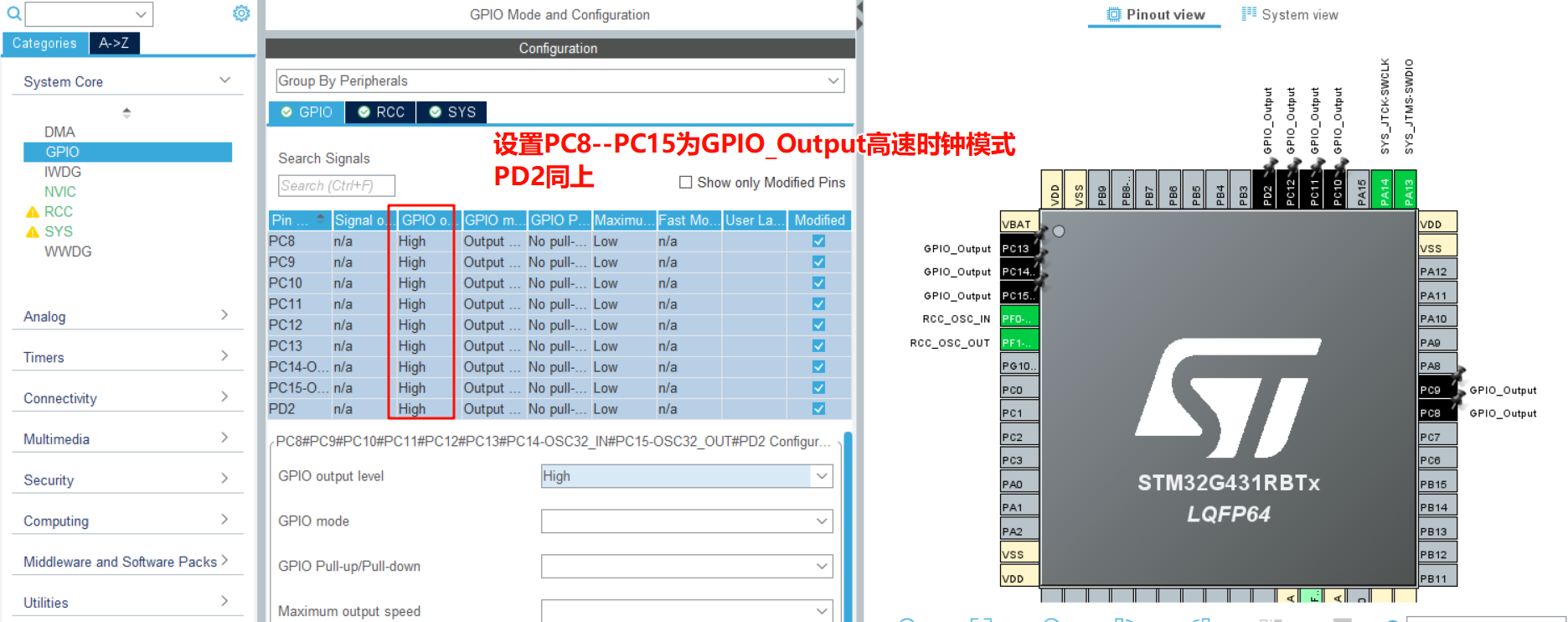Click the RCC warning triangle icon
Image resolution: width=1568 pixels, height=622 pixels.
(33, 212)
